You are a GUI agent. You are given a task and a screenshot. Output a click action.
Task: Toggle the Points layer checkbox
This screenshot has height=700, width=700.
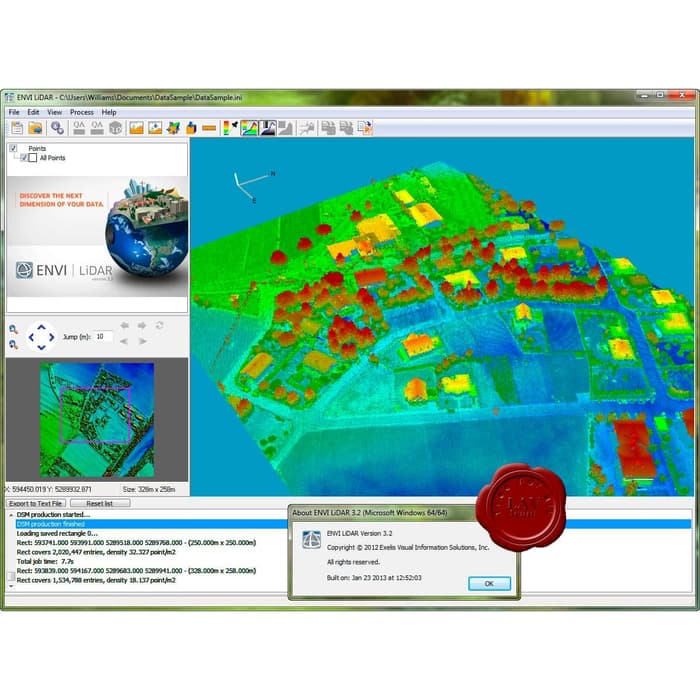(x=14, y=148)
